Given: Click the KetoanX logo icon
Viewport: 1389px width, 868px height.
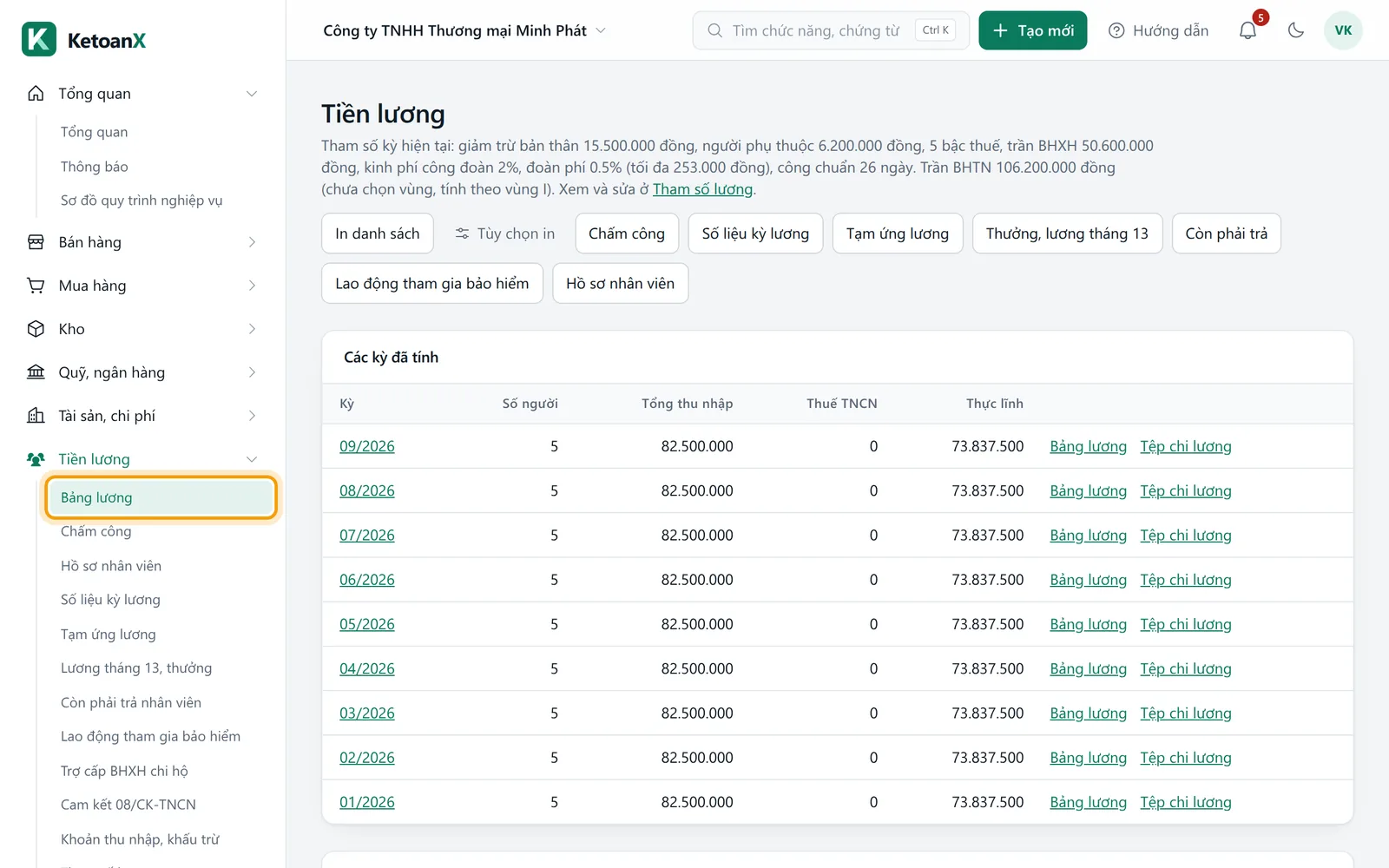Looking at the screenshot, I should click(x=39, y=39).
